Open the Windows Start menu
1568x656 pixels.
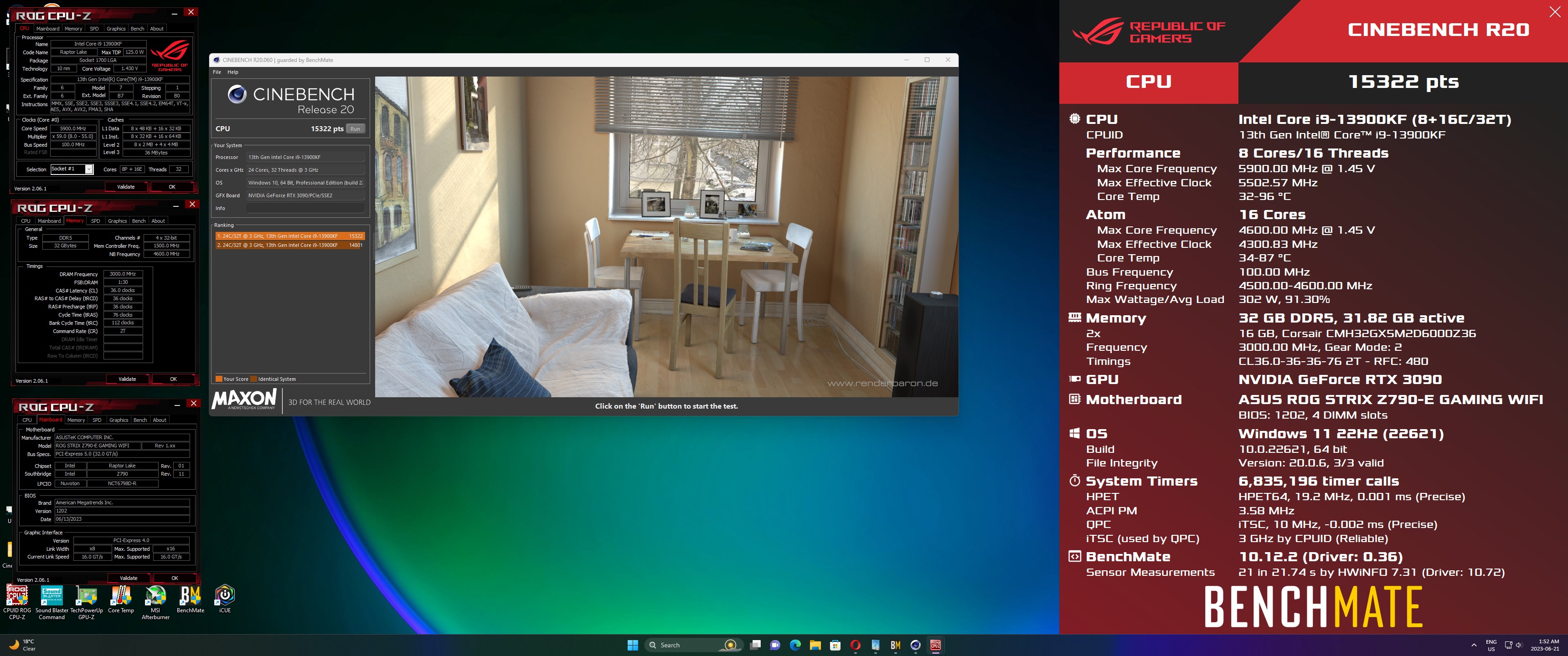pyautogui.click(x=632, y=645)
